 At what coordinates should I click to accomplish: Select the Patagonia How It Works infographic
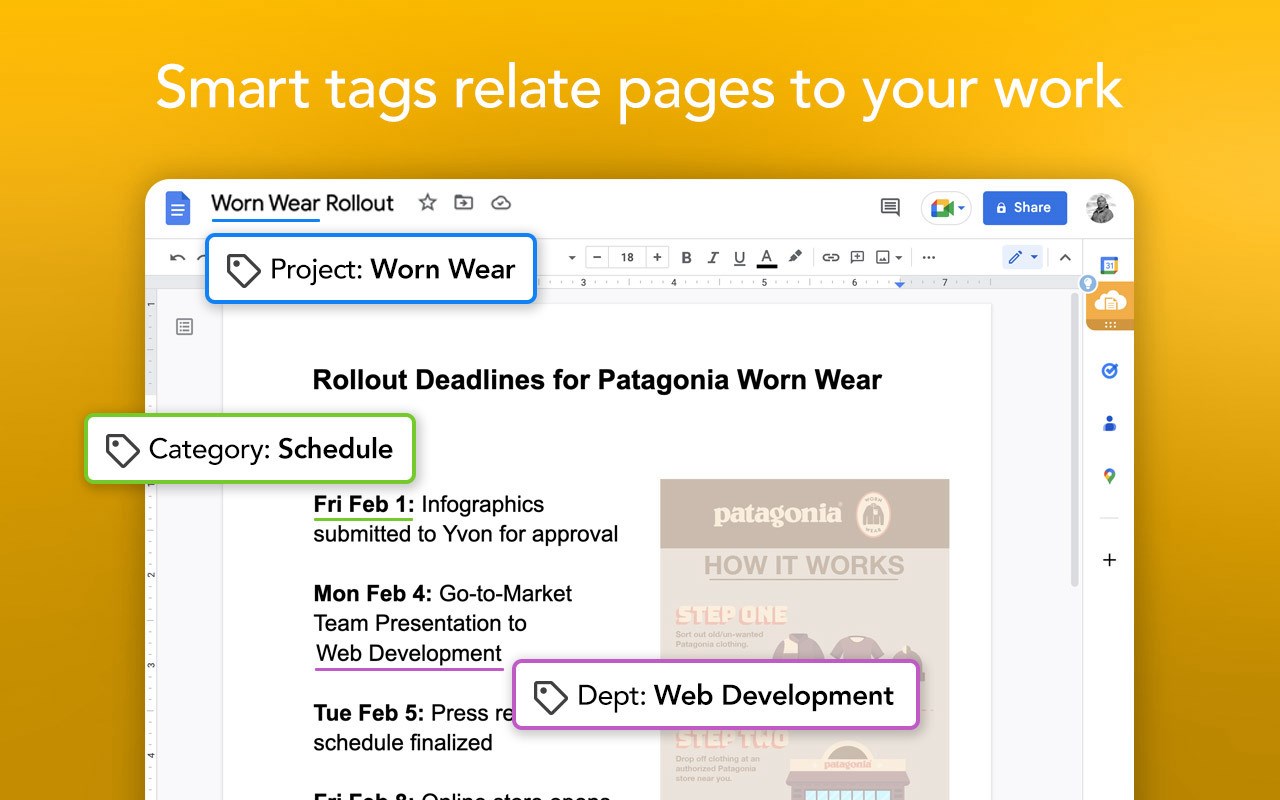[804, 639]
